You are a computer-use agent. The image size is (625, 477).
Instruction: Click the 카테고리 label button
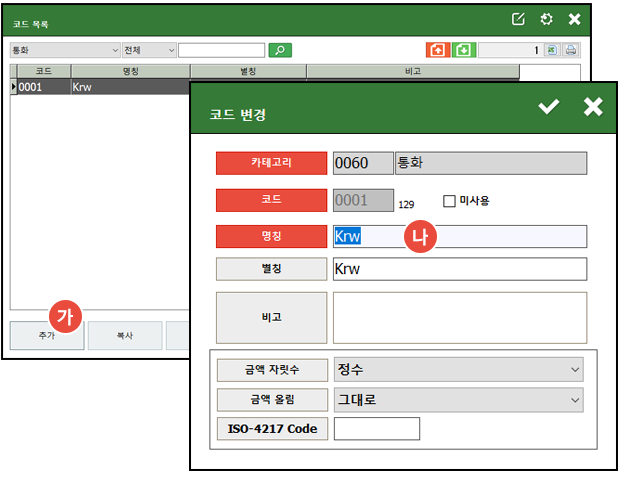[271, 163]
